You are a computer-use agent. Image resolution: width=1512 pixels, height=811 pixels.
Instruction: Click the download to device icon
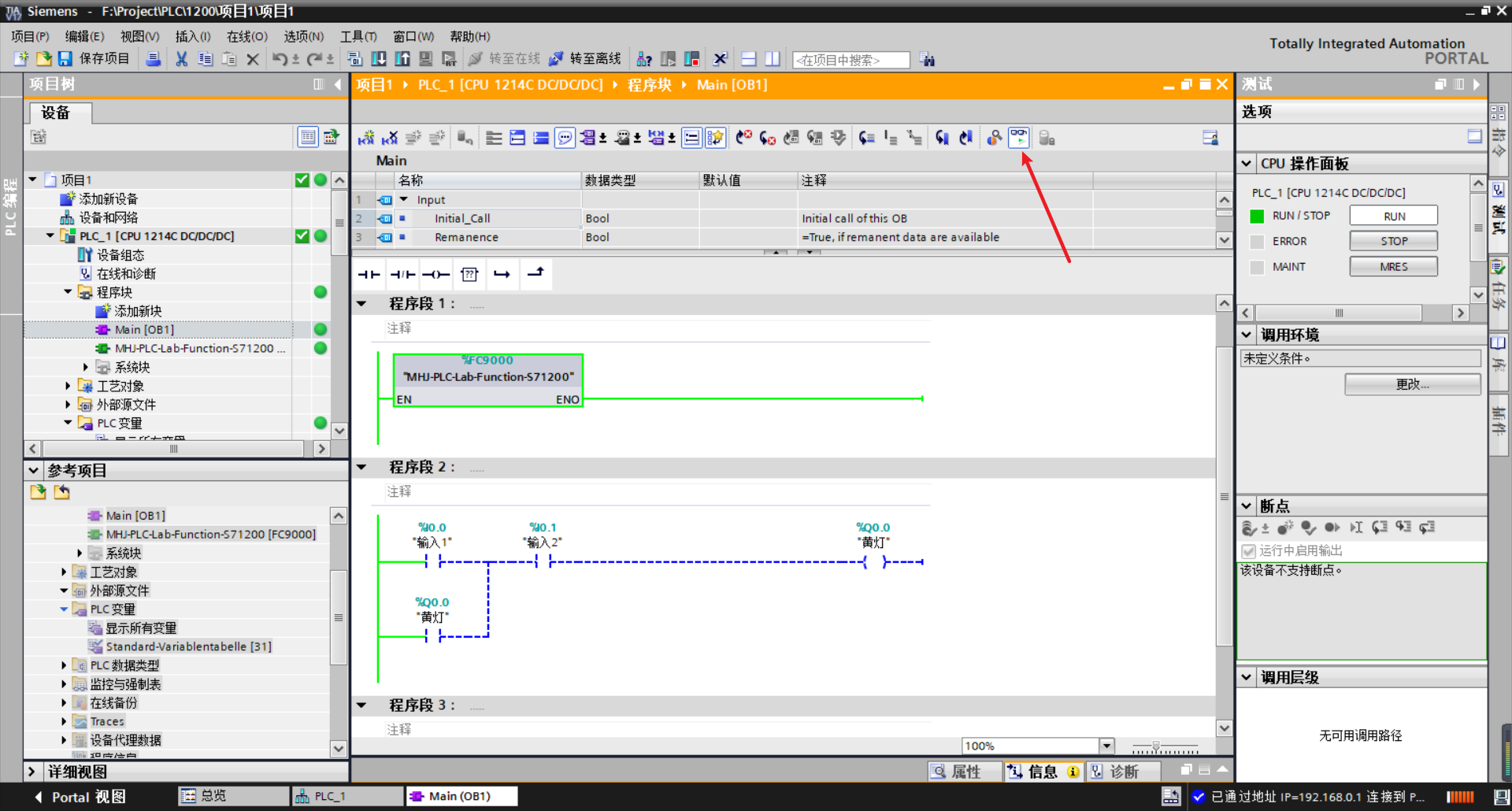(x=379, y=59)
